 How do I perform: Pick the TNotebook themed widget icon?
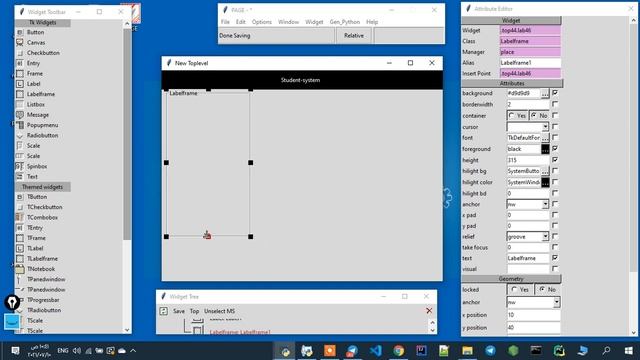click(20, 269)
